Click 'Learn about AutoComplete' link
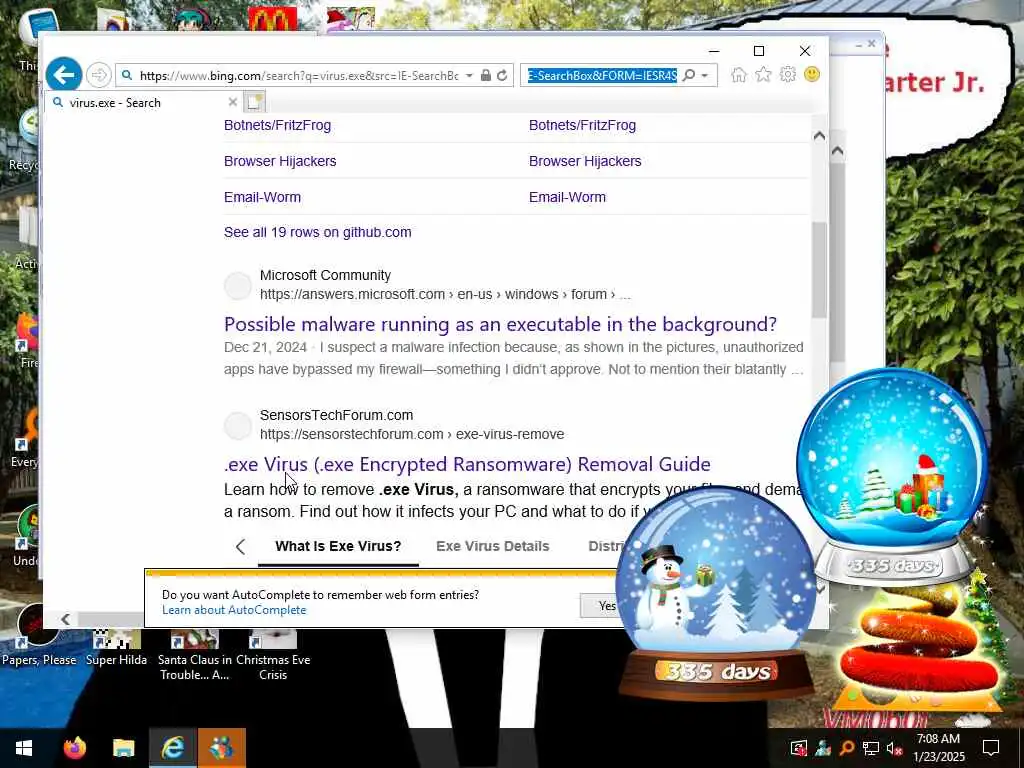 (234, 610)
